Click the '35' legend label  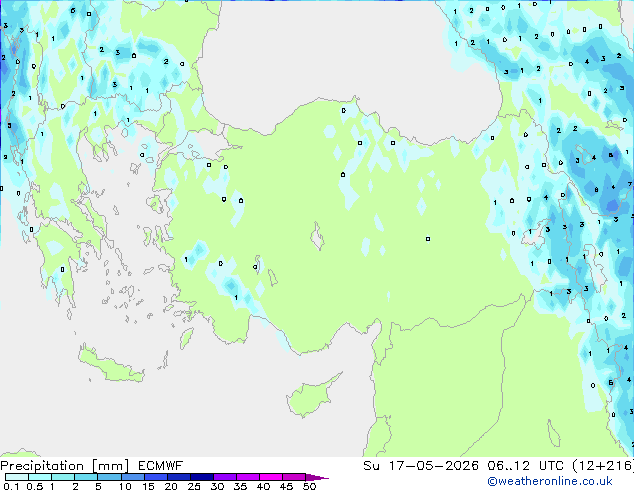click(240, 486)
